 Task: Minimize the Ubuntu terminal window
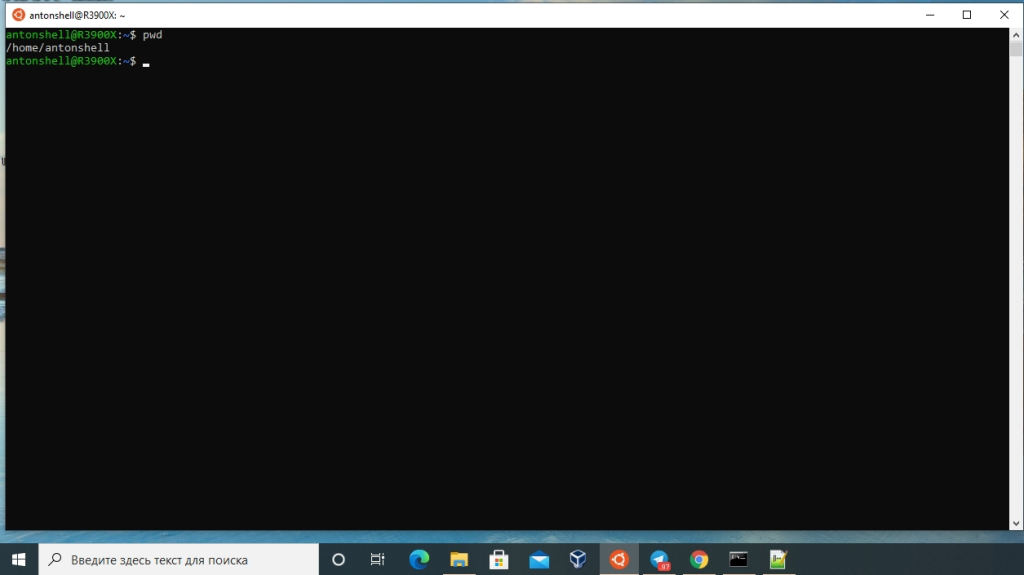[930, 14]
